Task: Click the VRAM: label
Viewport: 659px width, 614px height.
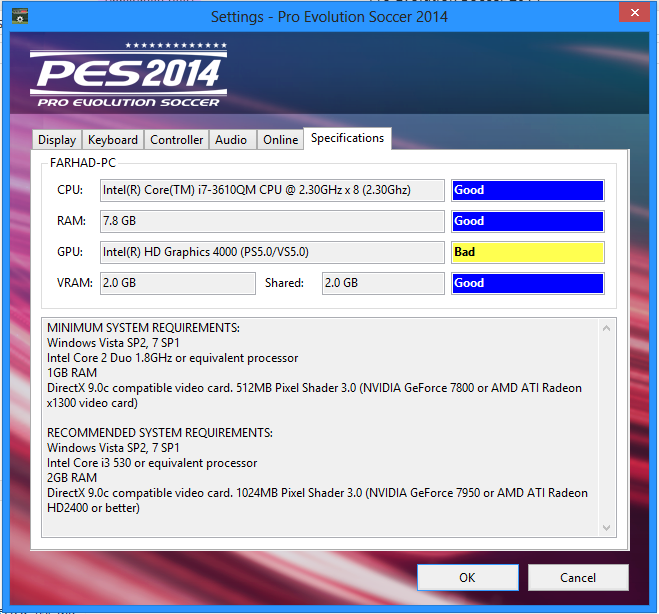Action: (74, 283)
